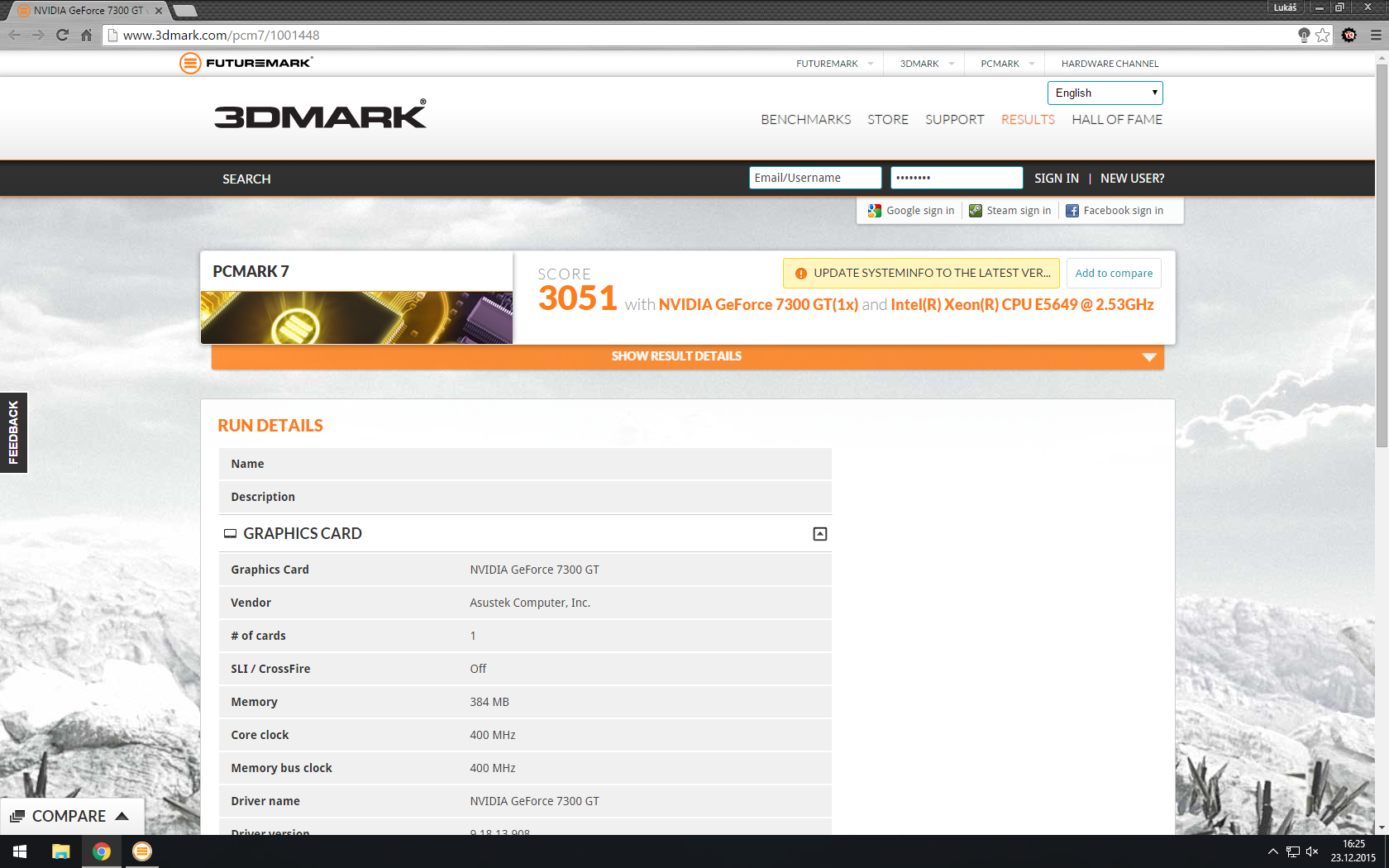Reload the page with refresh icon
Screen dimensions: 1389x868
(x=62, y=35)
